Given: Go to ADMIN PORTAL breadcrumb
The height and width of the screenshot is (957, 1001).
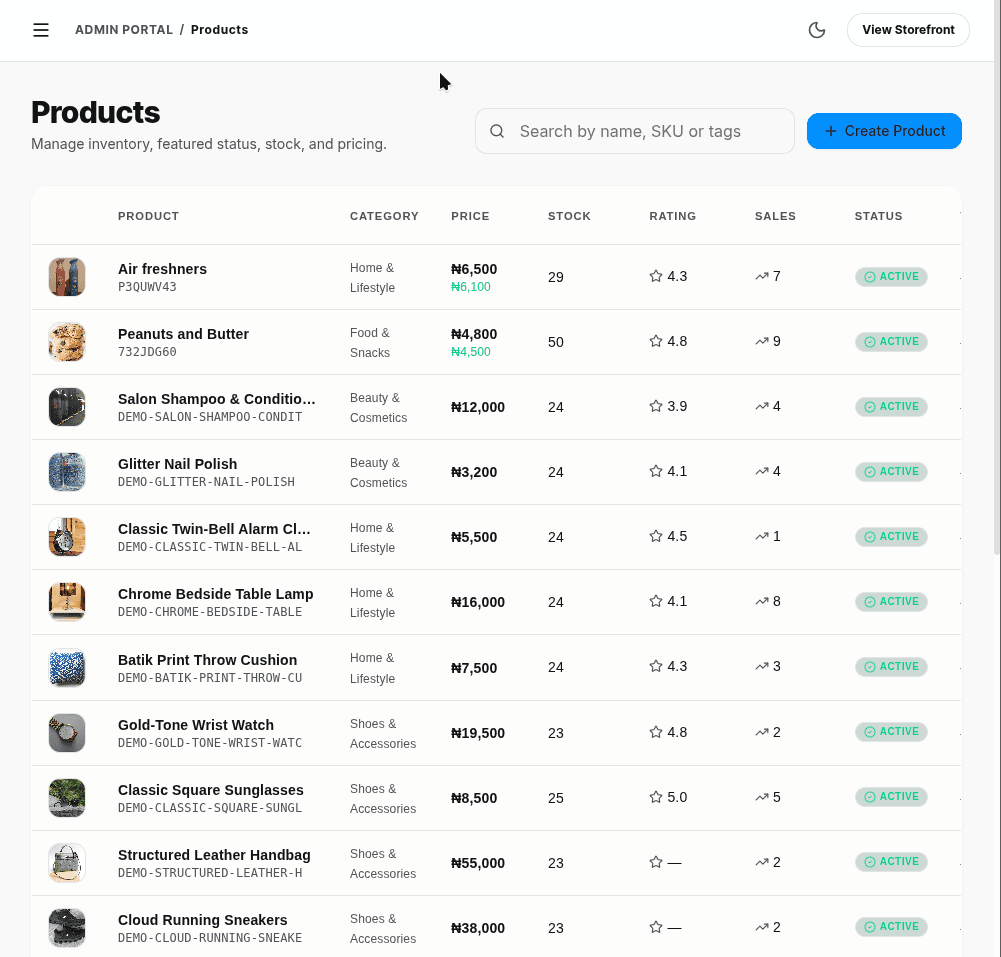Looking at the screenshot, I should 124,30.
